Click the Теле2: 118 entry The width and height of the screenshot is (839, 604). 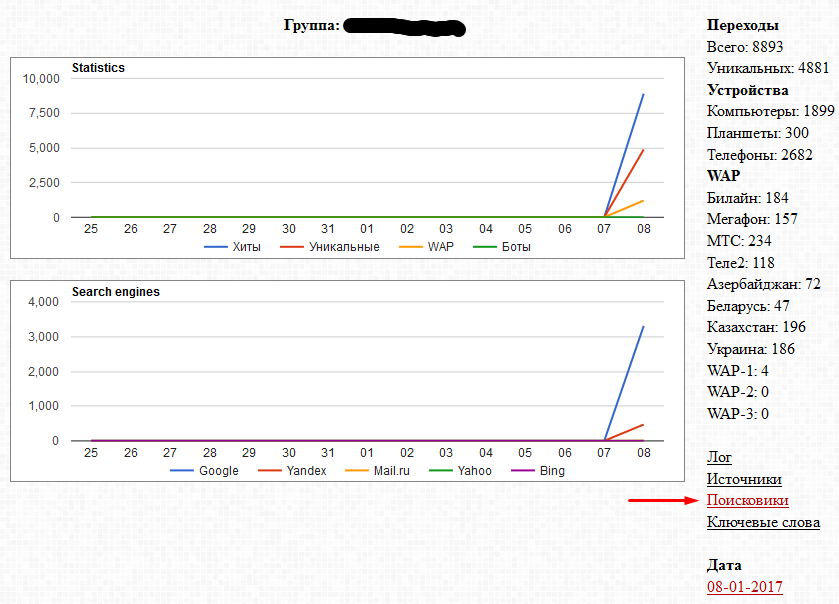(x=741, y=263)
